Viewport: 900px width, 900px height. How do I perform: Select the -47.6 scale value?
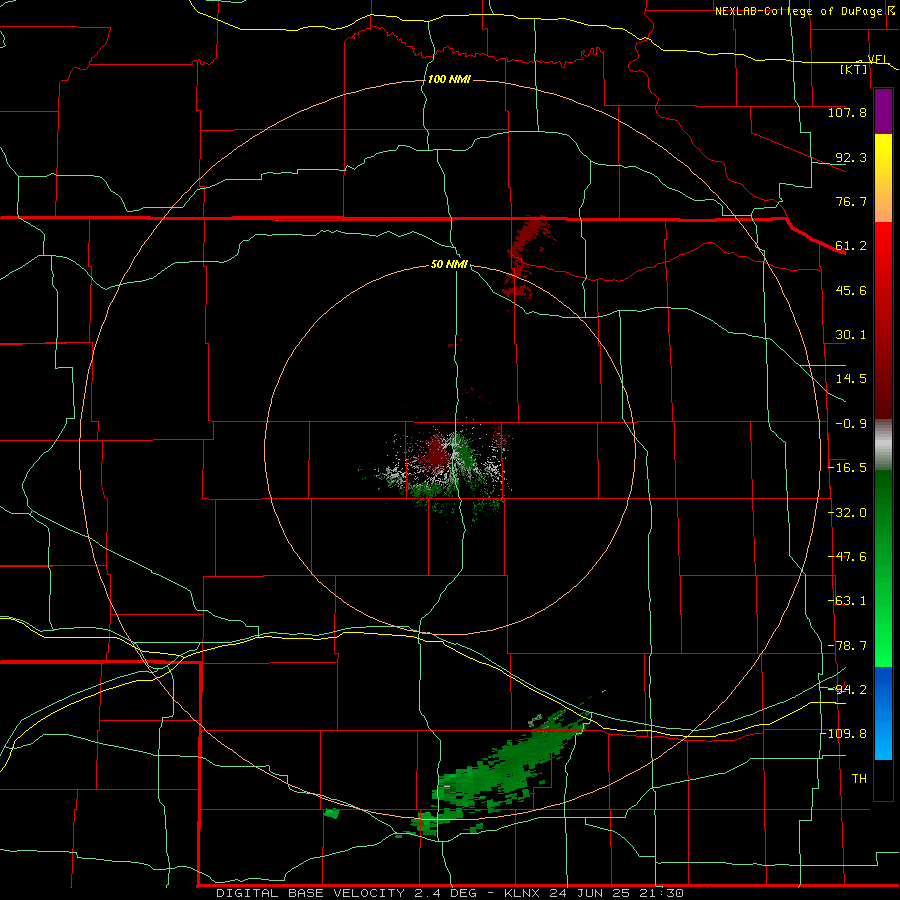pyautogui.click(x=847, y=557)
